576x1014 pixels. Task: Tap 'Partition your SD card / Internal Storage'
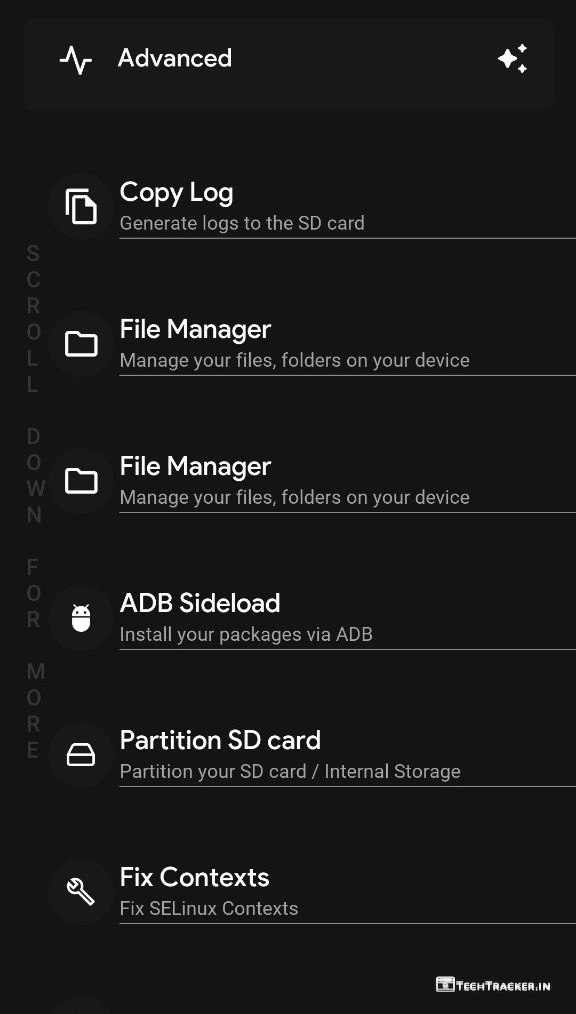point(290,771)
